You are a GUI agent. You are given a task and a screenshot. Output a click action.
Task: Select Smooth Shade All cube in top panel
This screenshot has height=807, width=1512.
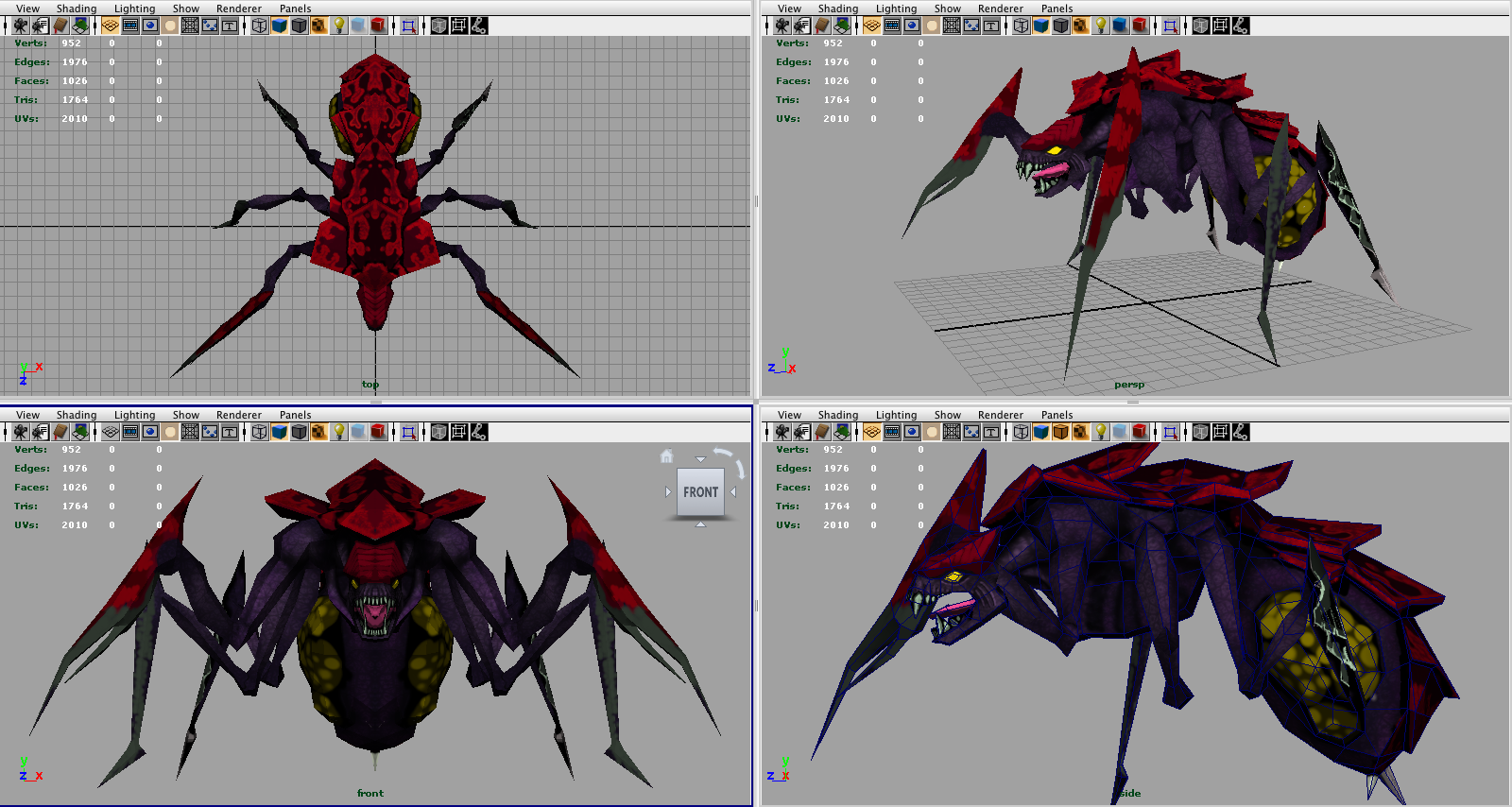point(280,26)
